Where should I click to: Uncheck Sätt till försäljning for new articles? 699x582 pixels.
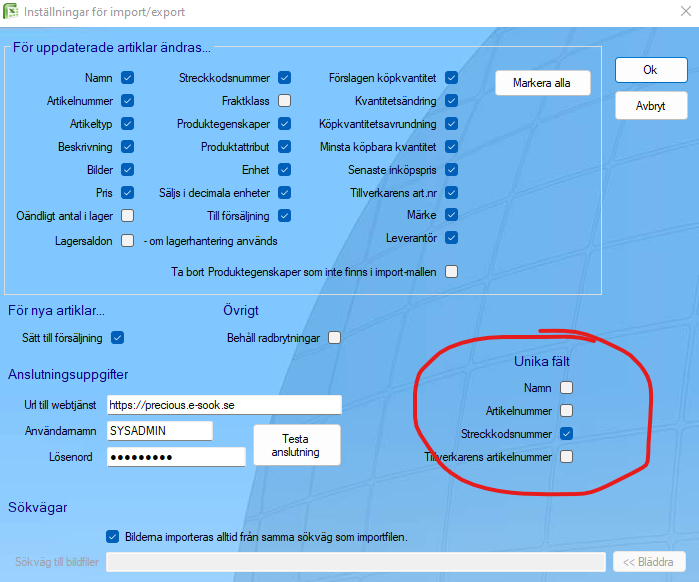118,337
